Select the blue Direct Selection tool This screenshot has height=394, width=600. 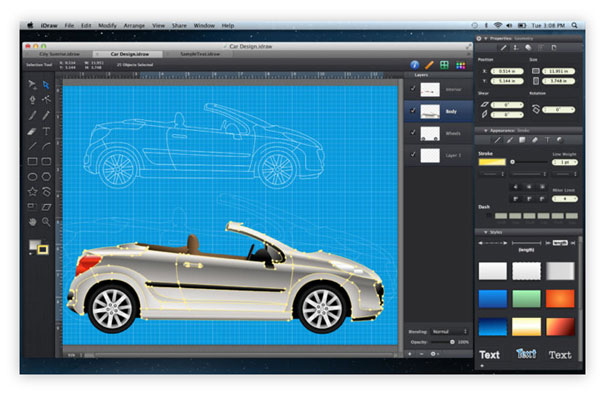(46, 84)
